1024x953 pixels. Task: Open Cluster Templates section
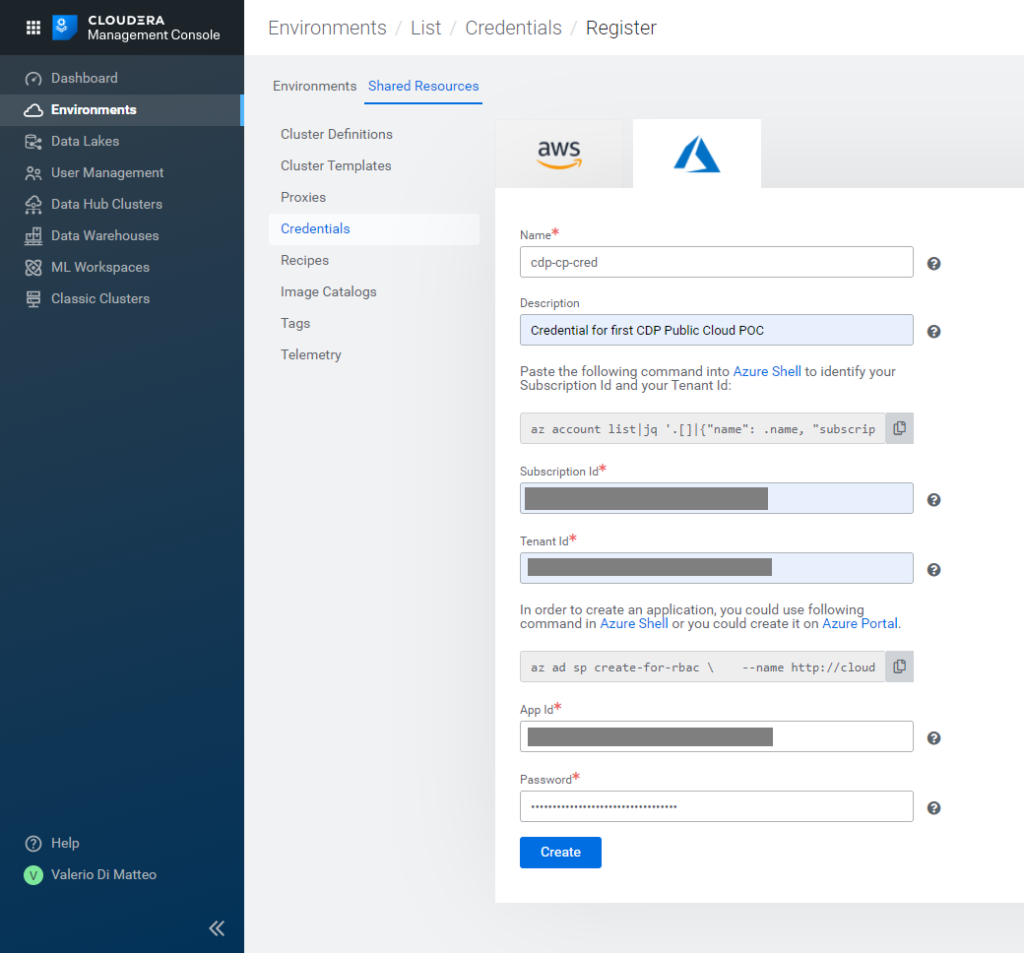tap(336, 166)
